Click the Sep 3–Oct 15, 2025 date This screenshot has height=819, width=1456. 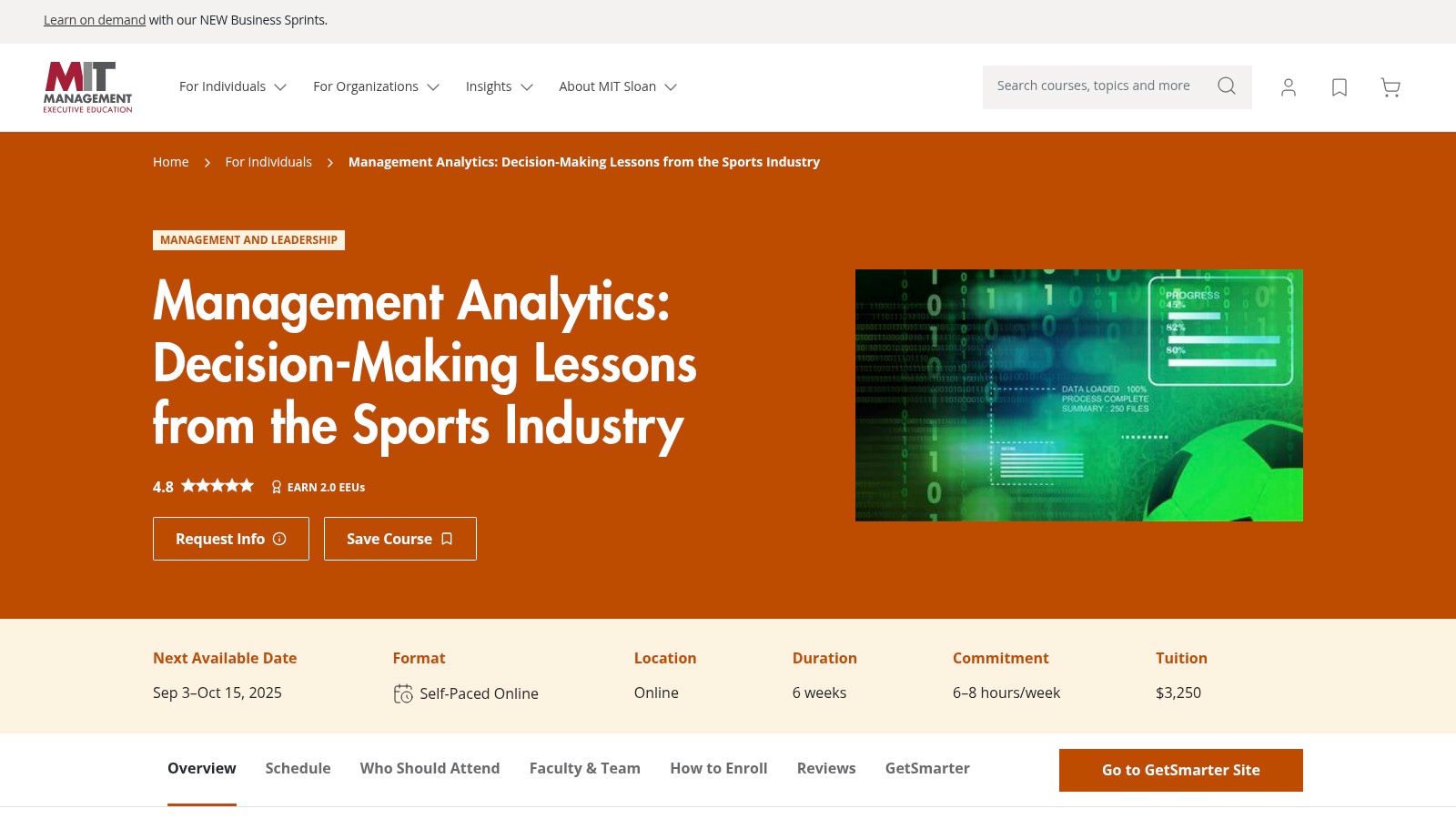pos(217,693)
